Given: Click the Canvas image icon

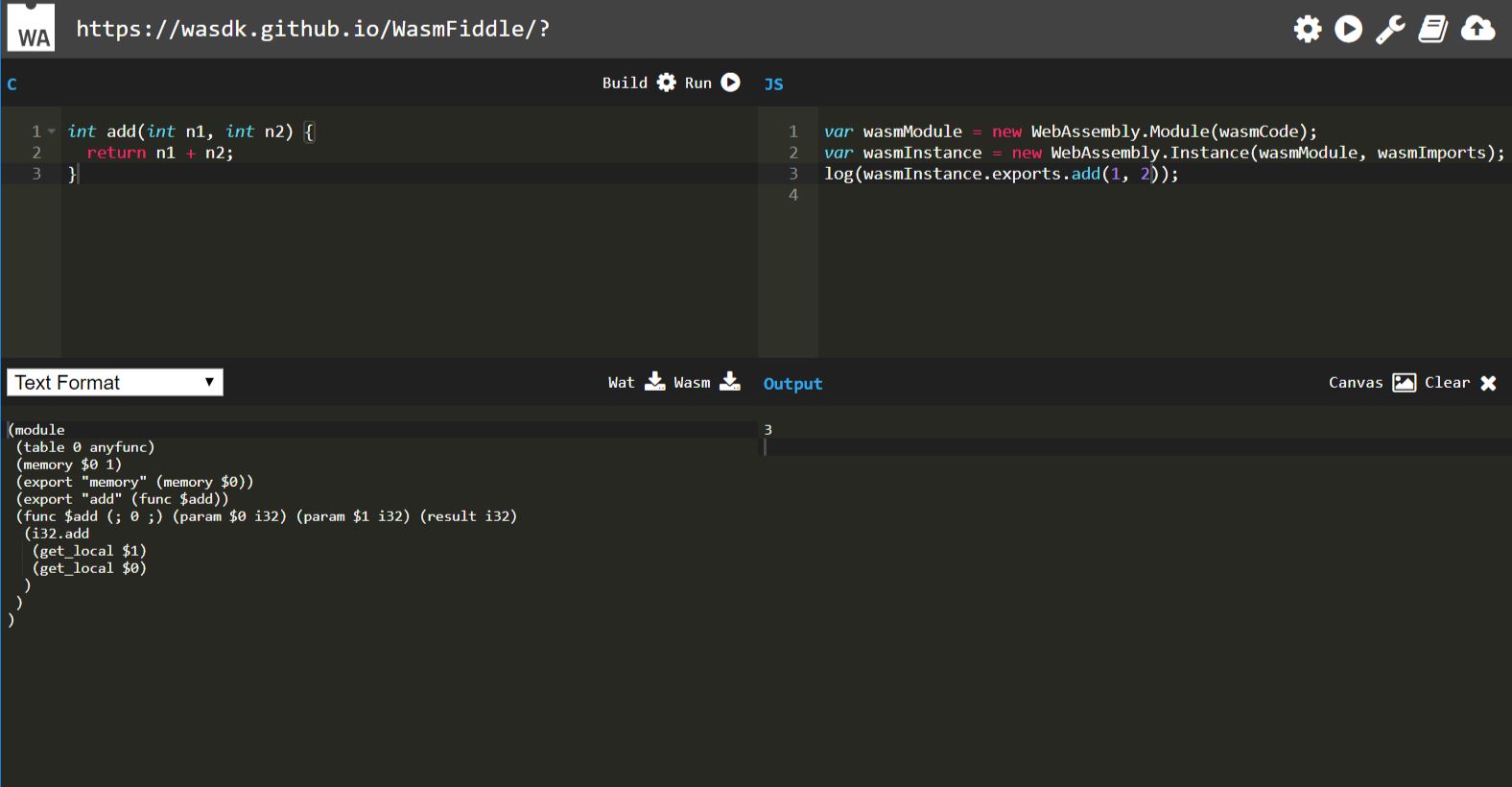Looking at the screenshot, I should pos(1405,382).
